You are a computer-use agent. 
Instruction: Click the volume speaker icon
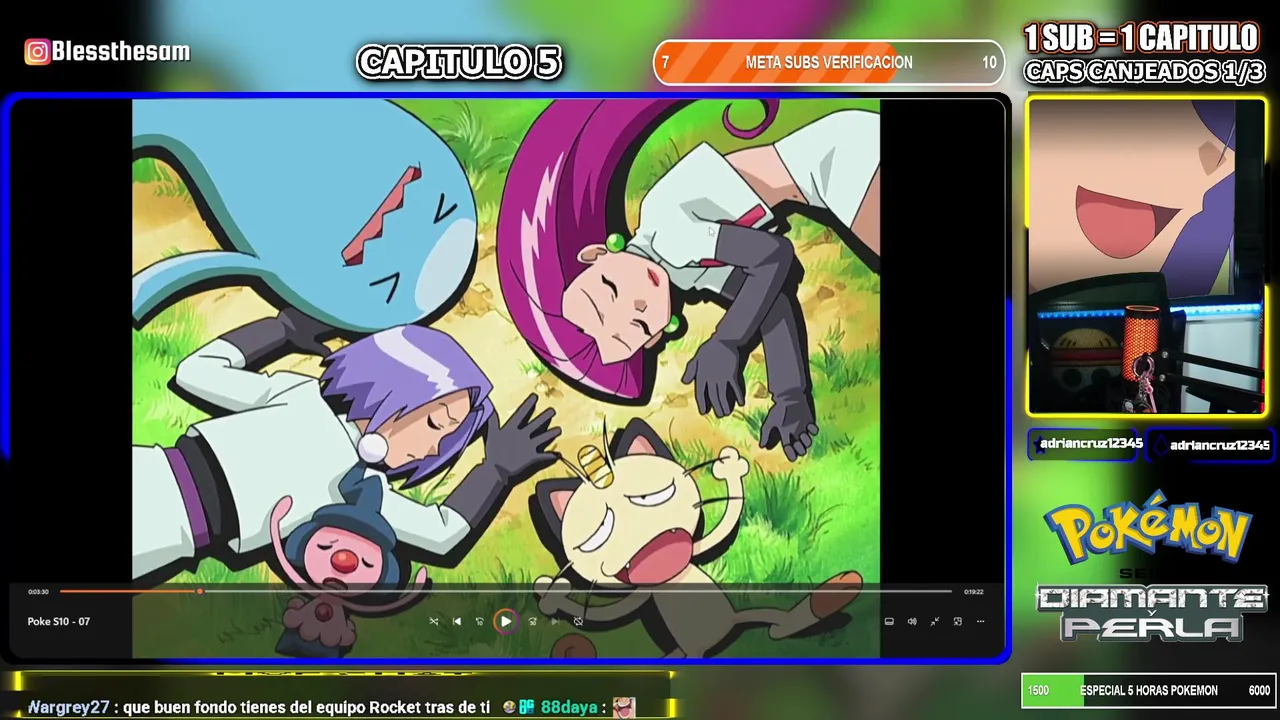click(912, 621)
